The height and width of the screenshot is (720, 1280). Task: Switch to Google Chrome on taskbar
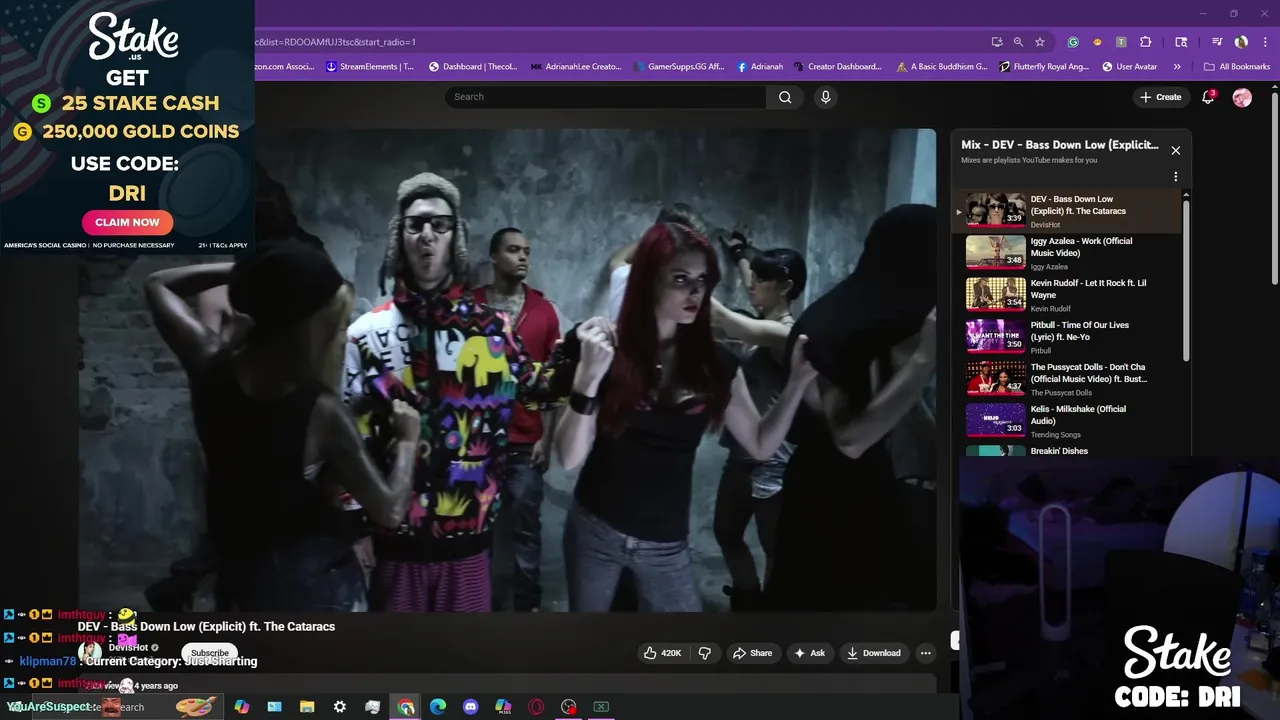click(406, 707)
